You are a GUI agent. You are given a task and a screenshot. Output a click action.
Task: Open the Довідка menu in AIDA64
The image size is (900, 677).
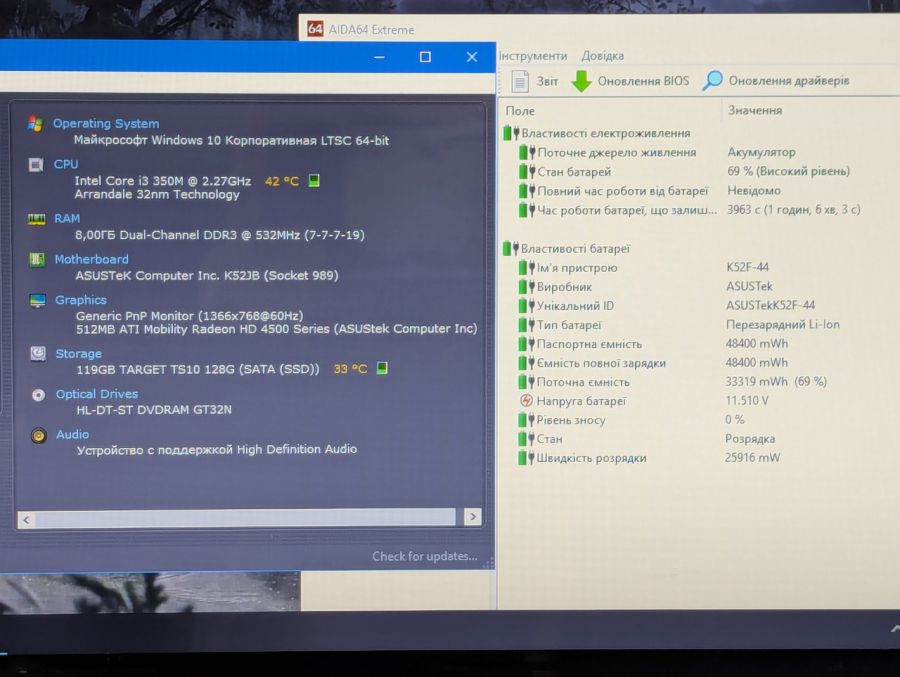coord(603,56)
